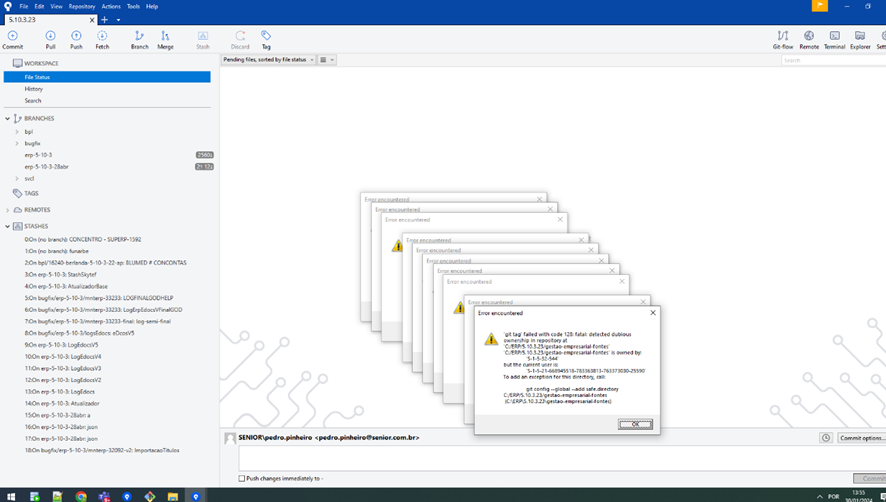Open the File menu
Screen dimensions: 886x502
24,6
